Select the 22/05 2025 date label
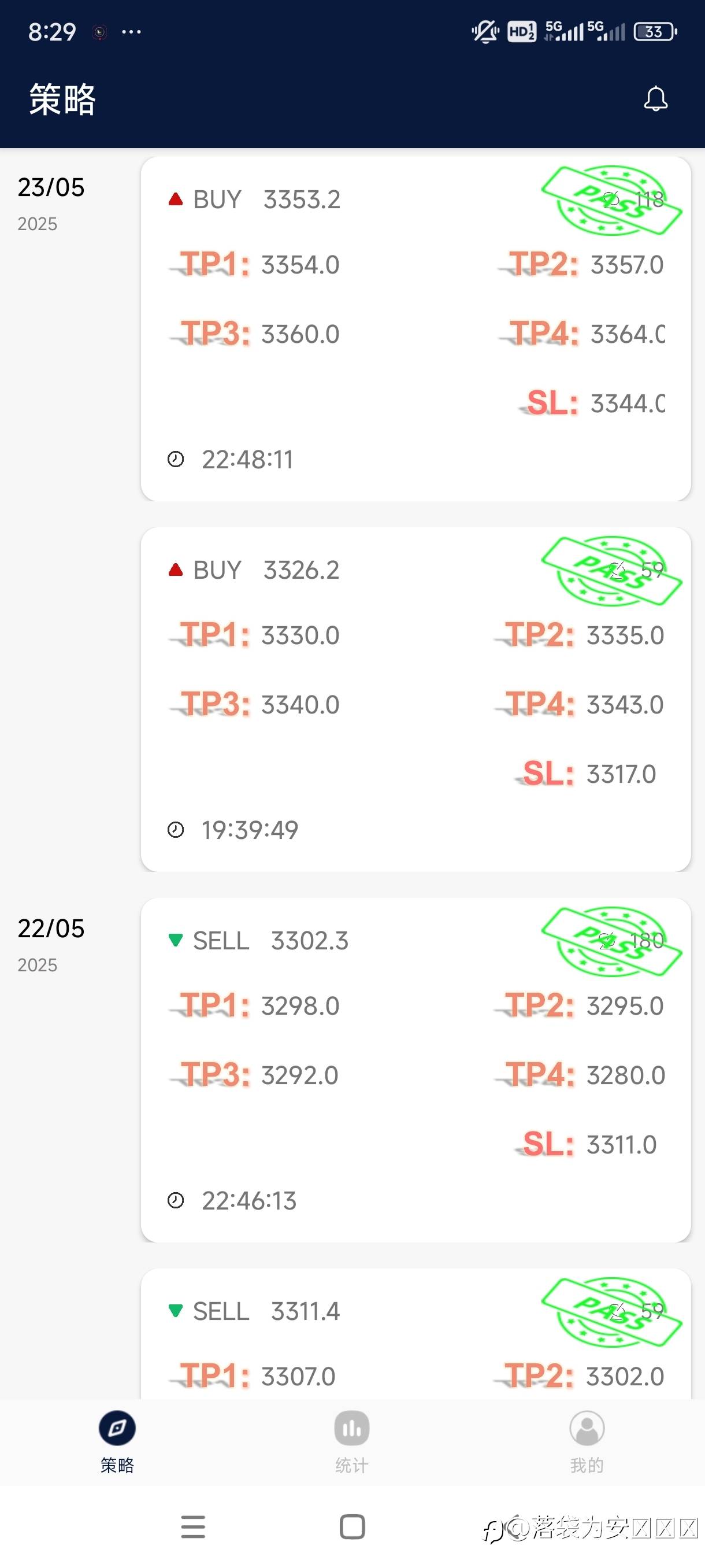The image size is (705, 1568). [51, 945]
